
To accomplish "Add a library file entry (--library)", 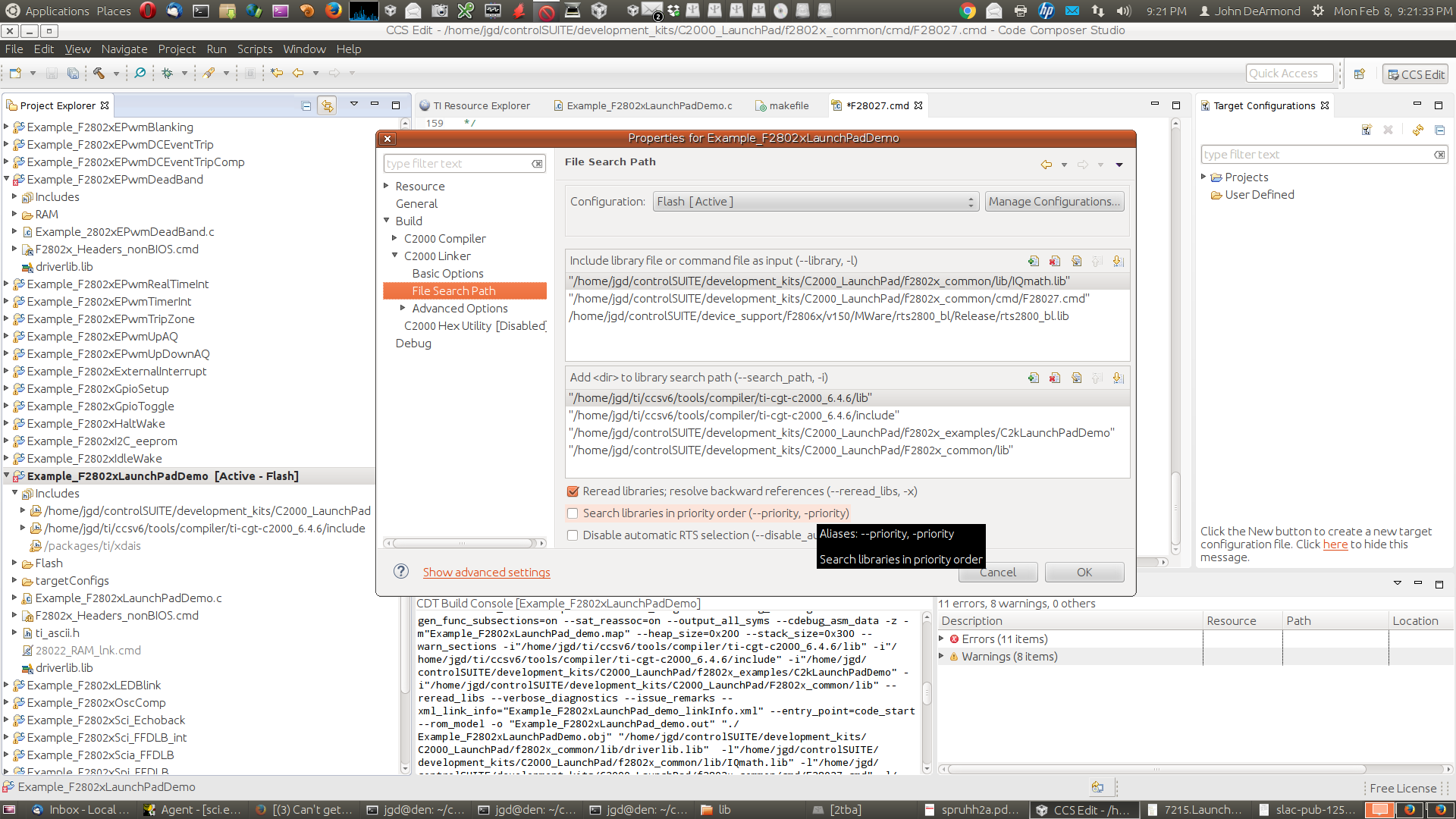I will pyautogui.click(x=1033, y=261).
